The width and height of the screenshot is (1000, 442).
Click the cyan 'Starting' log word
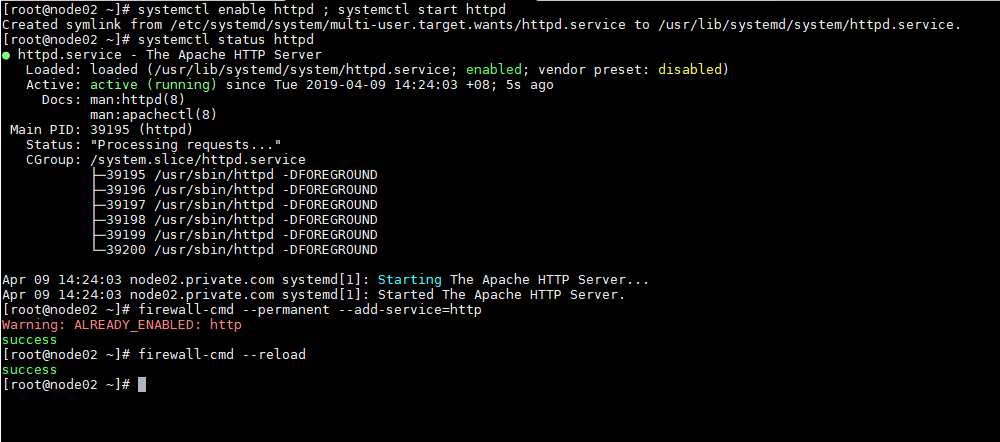410,279
